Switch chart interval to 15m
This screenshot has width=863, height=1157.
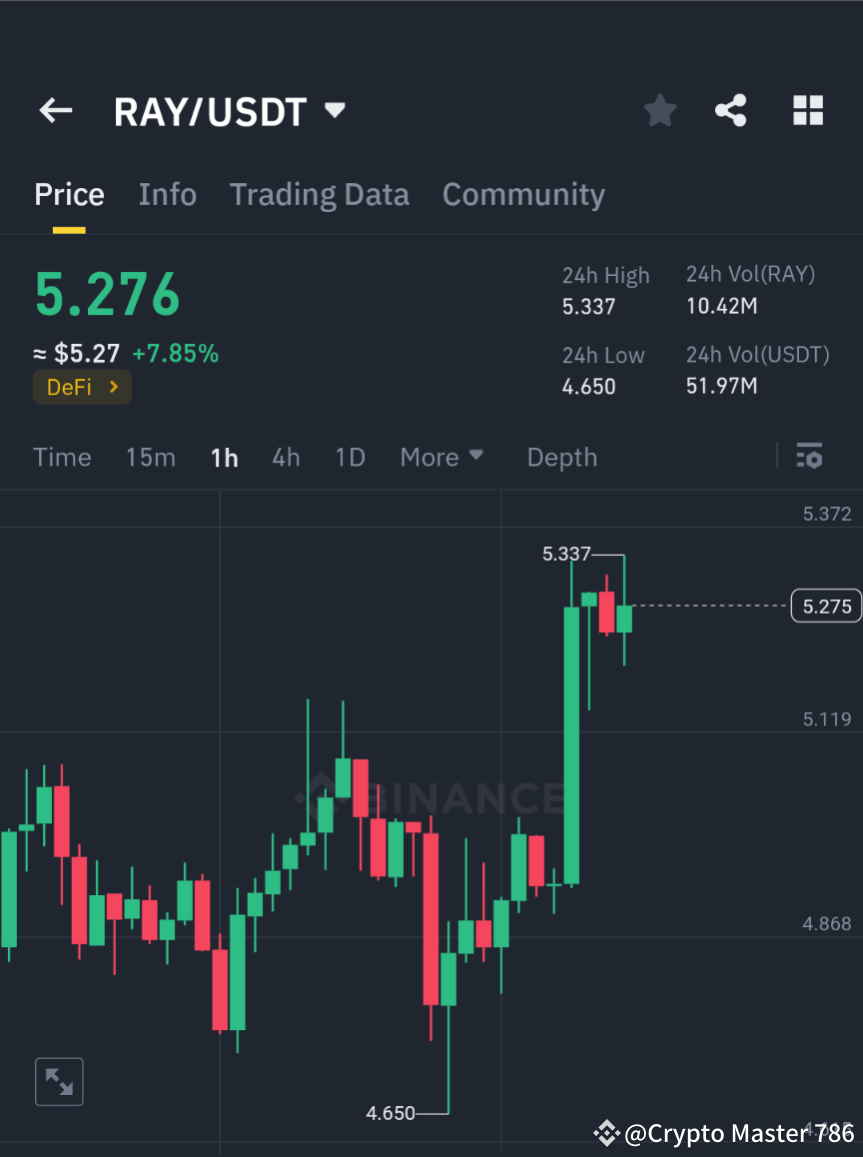click(150, 456)
